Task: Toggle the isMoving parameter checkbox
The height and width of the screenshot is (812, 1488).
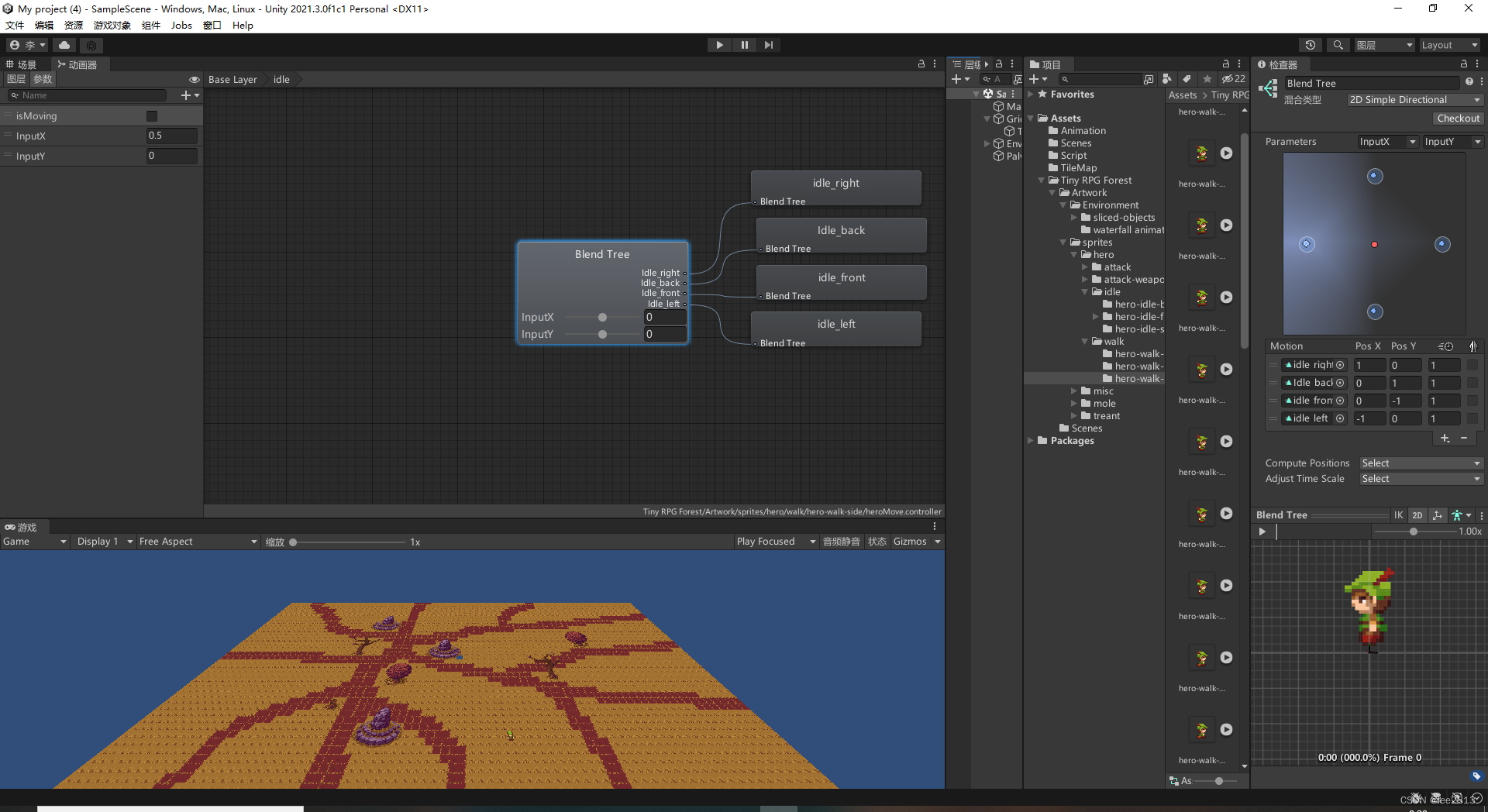Action: click(x=152, y=116)
